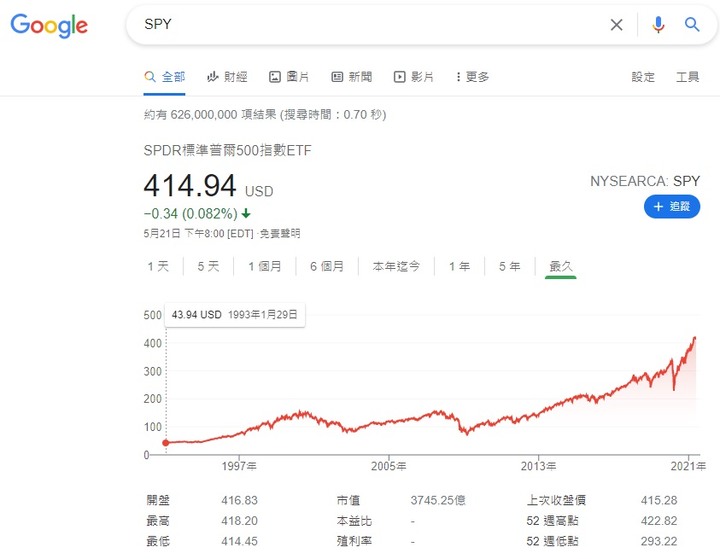Click the 最低 value 414.45

tap(239, 541)
